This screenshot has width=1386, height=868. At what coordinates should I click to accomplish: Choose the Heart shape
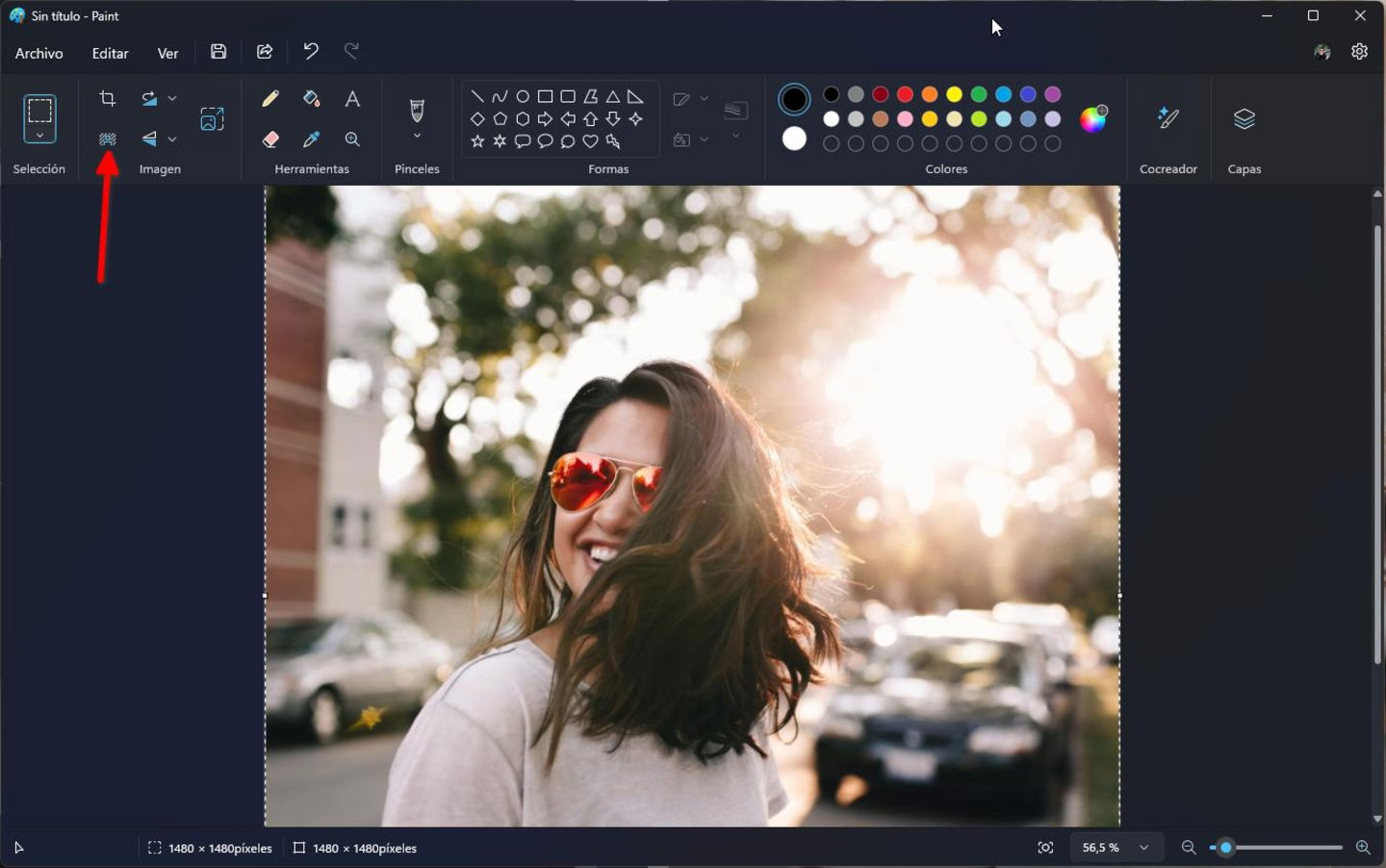[x=590, y=141]
